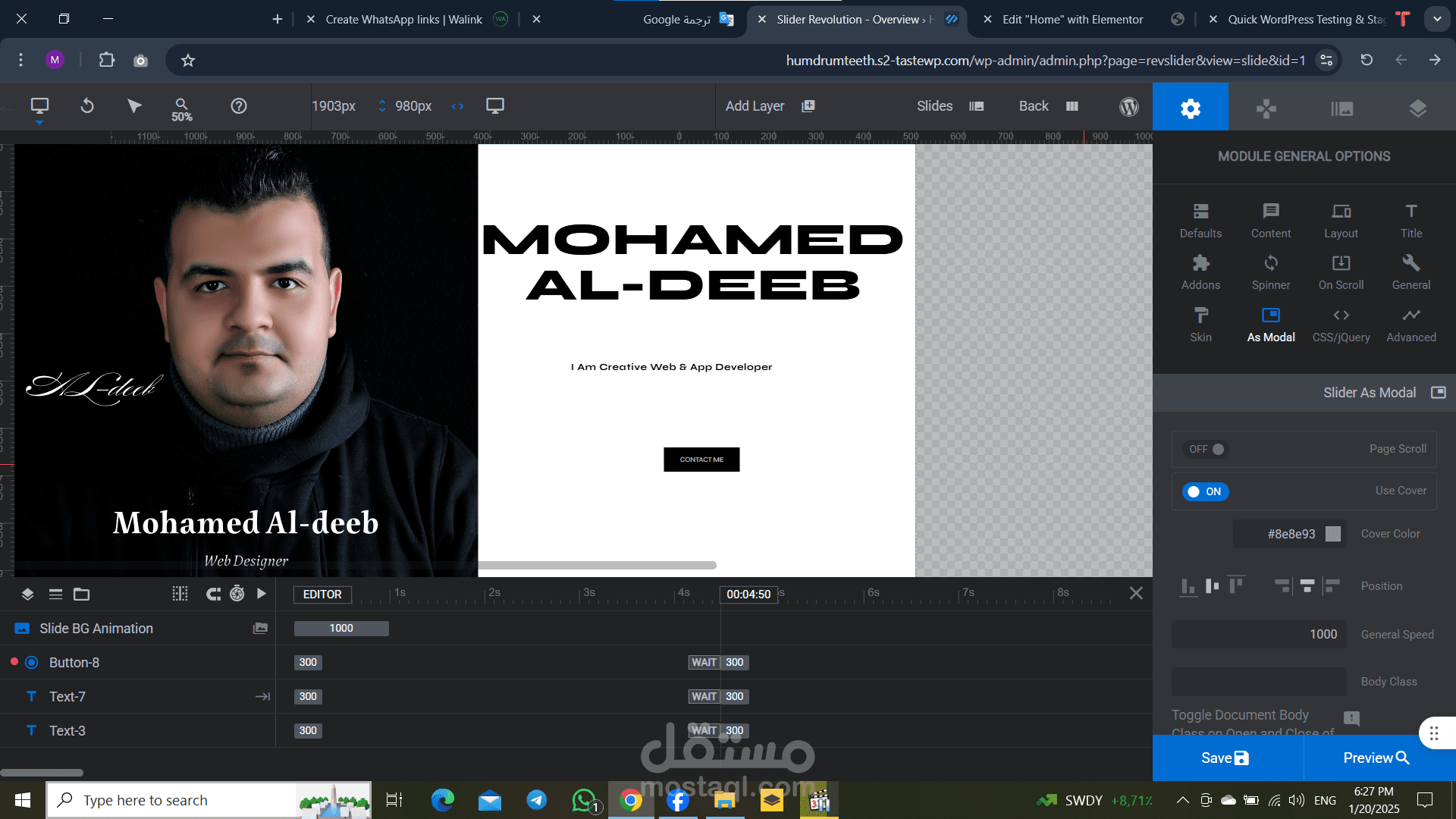
Task: Play the timeline animation
Action: (262, 594)
